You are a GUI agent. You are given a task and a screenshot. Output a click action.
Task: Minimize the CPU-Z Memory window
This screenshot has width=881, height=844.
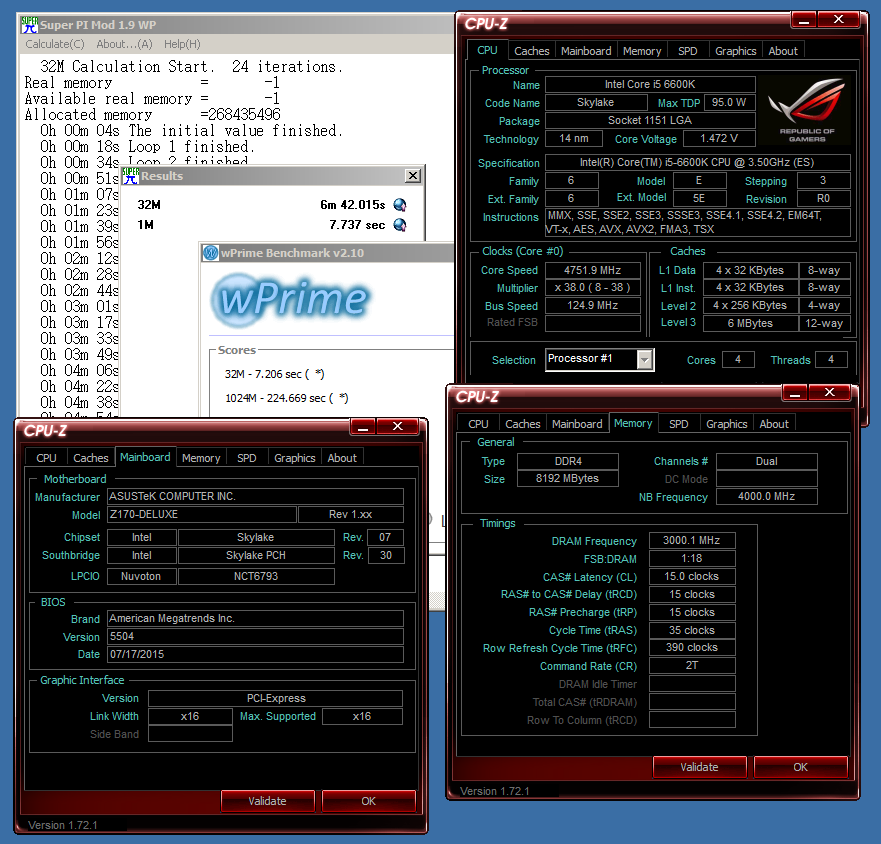(x=795, y=393)
